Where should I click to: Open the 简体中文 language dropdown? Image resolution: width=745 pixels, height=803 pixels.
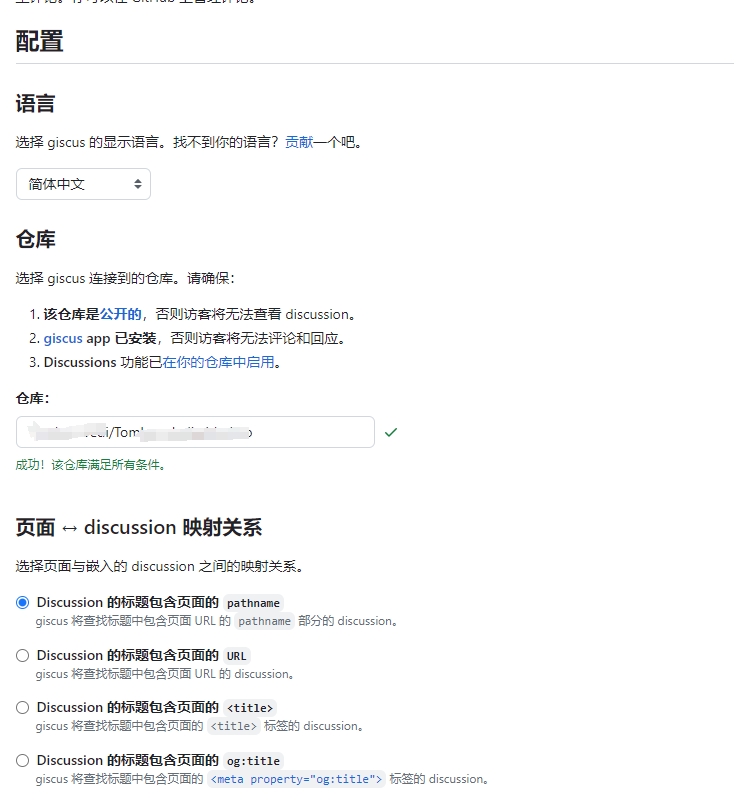click(83, 184)
